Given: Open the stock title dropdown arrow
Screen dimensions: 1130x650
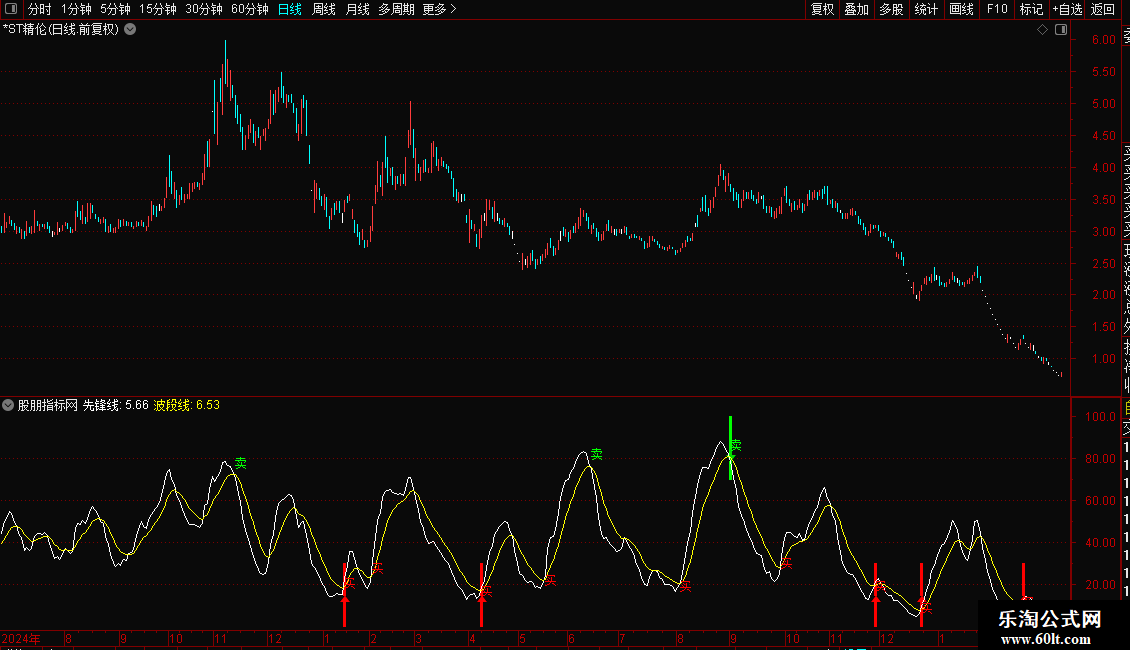Looking at the screenshot, I should (x=130, y=30).
